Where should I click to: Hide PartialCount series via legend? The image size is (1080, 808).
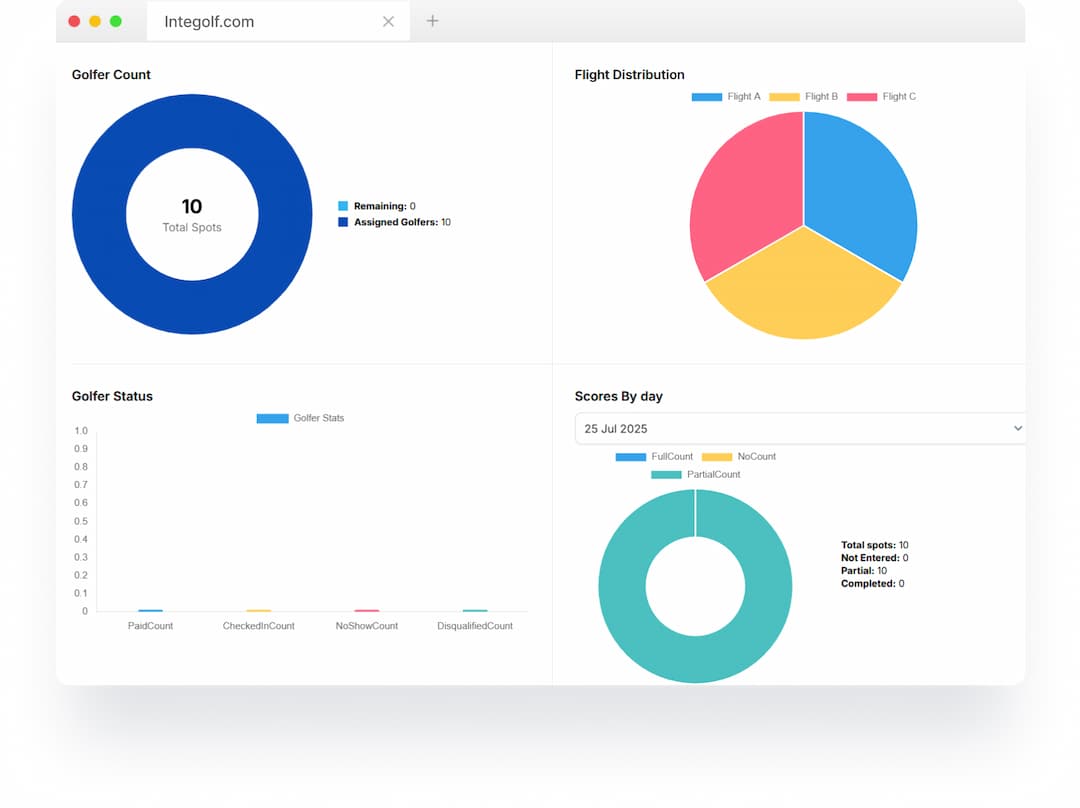(x=696, y=475)
